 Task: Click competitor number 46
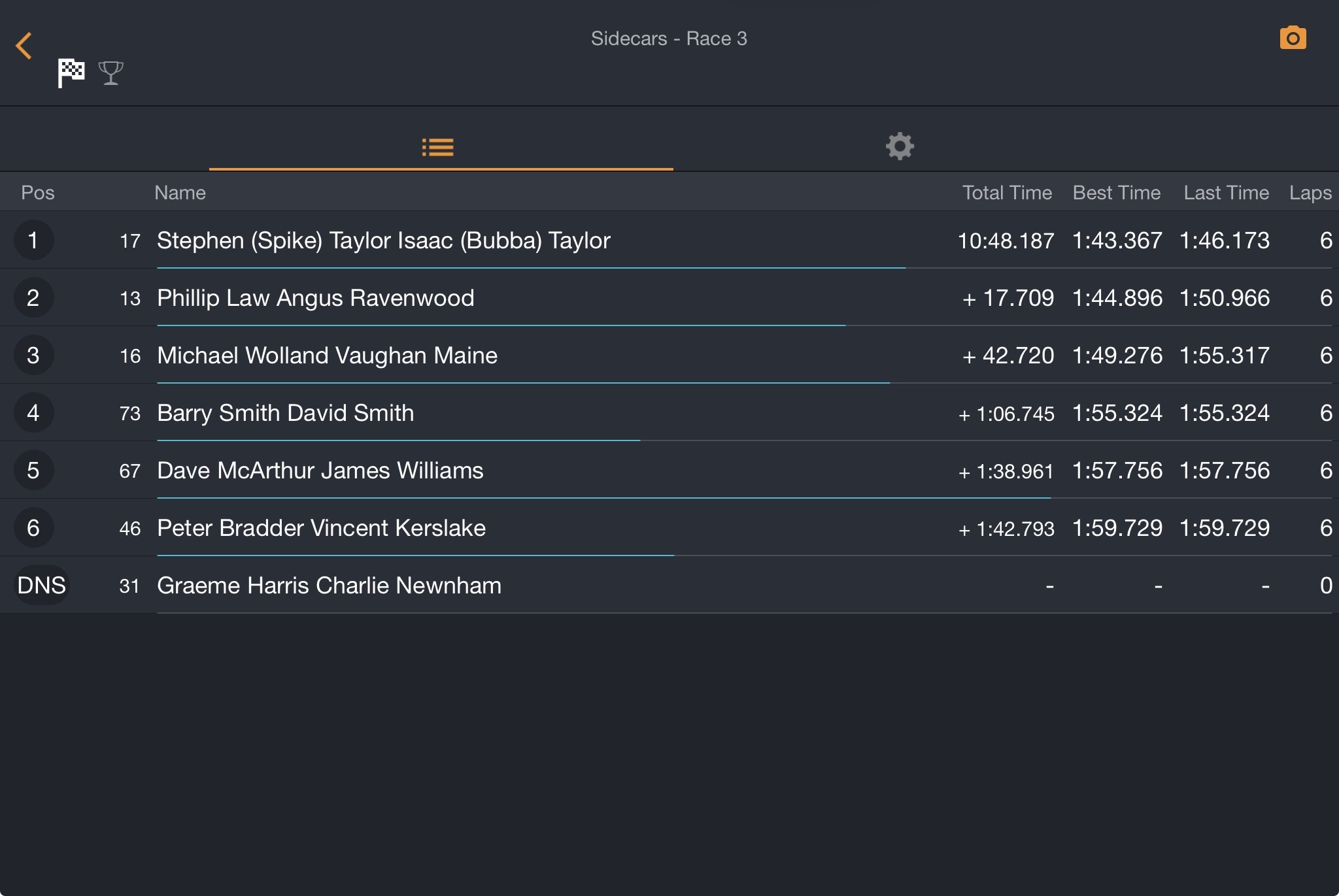tap(130, 529)
